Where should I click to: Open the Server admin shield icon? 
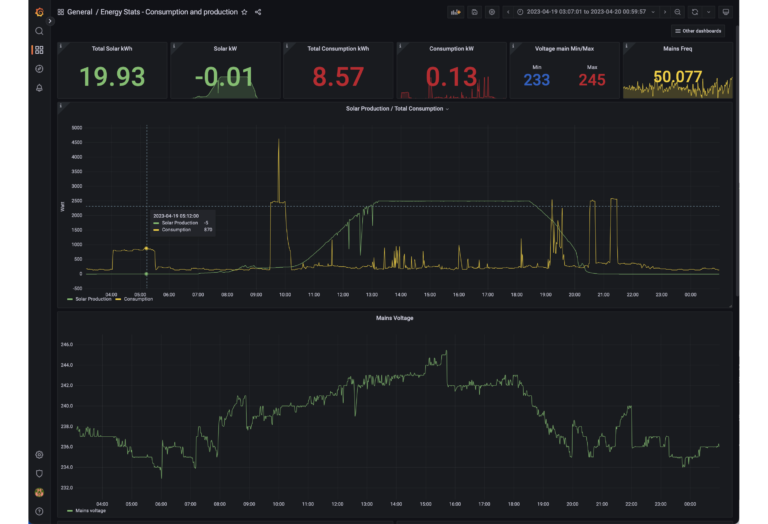point(39,473)
